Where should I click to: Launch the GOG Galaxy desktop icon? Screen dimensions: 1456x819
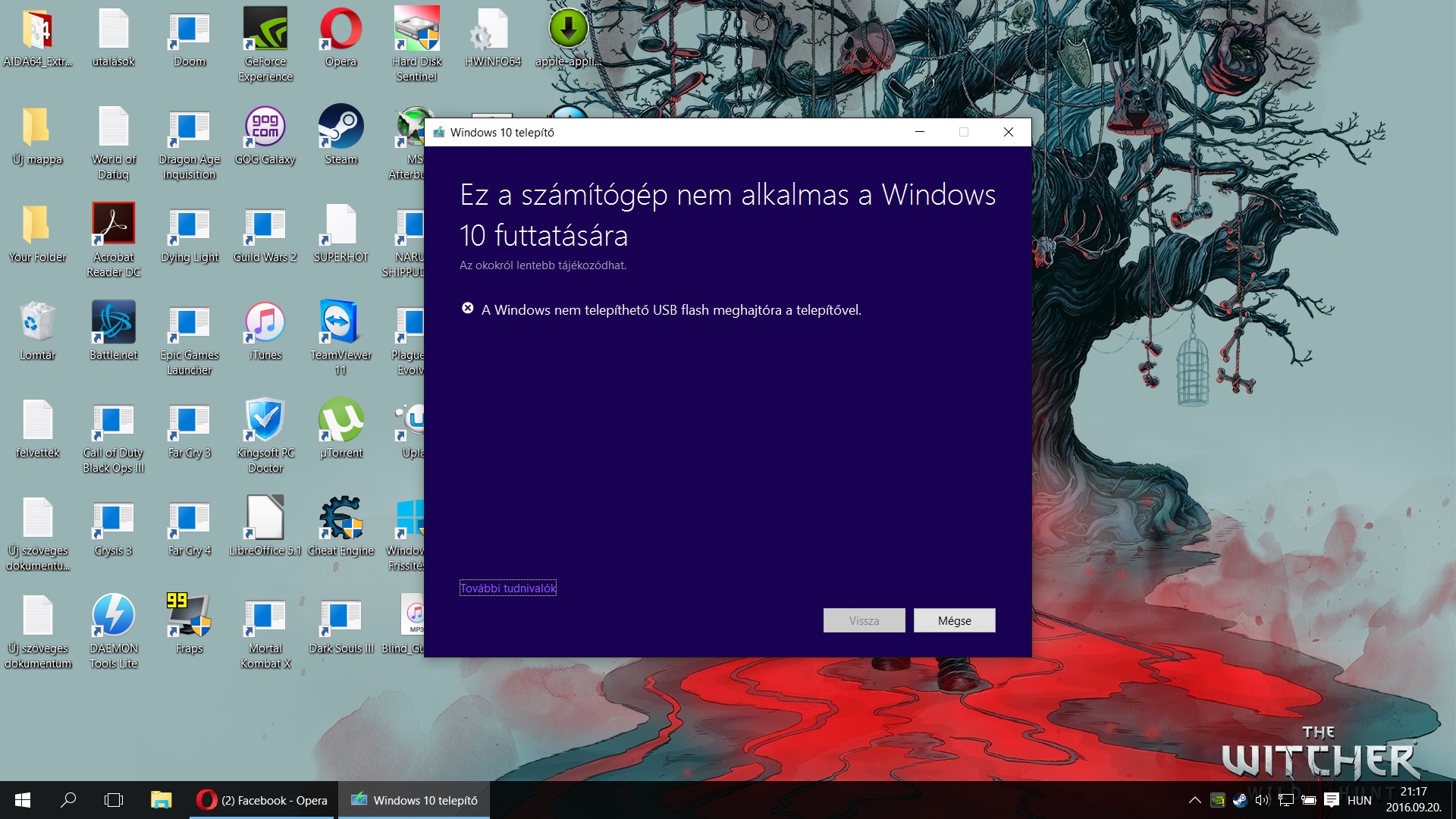point(265,136)
